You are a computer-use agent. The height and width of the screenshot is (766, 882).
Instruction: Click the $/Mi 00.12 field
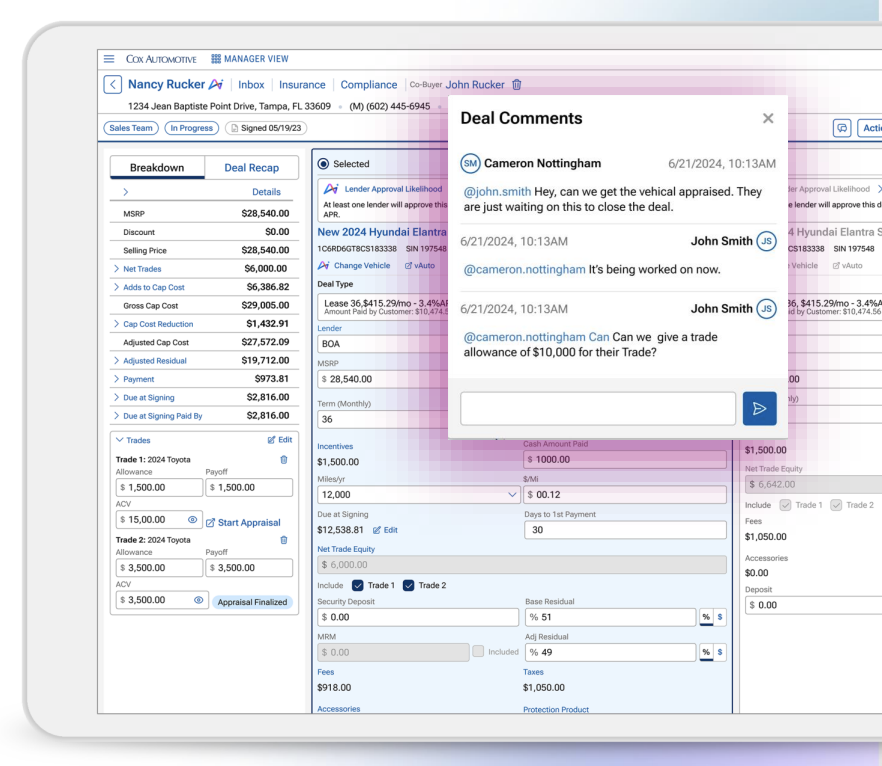click(625, 495)
